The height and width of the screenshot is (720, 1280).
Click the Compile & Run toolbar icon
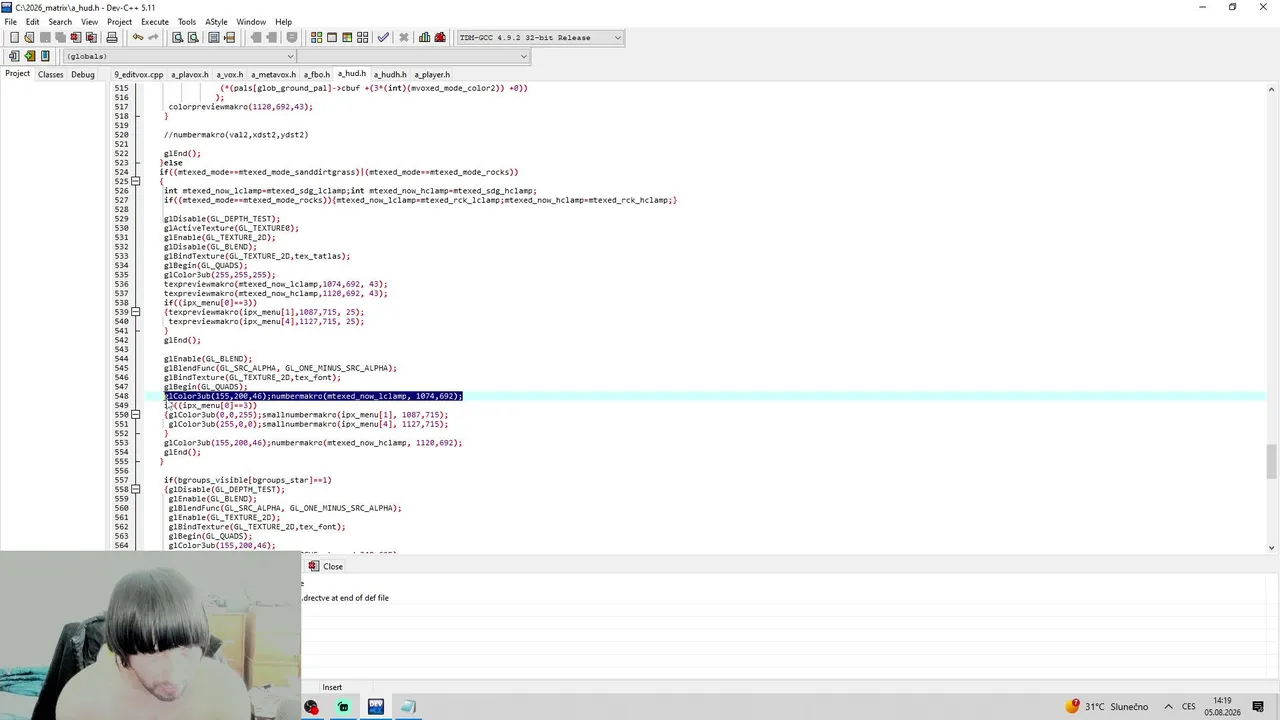point(347,38)
